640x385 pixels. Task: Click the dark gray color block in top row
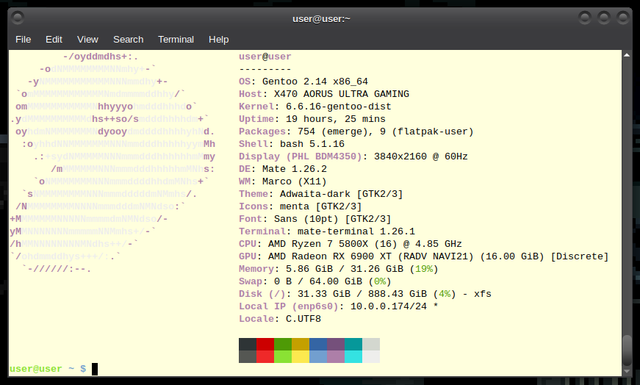click(248, 344)
